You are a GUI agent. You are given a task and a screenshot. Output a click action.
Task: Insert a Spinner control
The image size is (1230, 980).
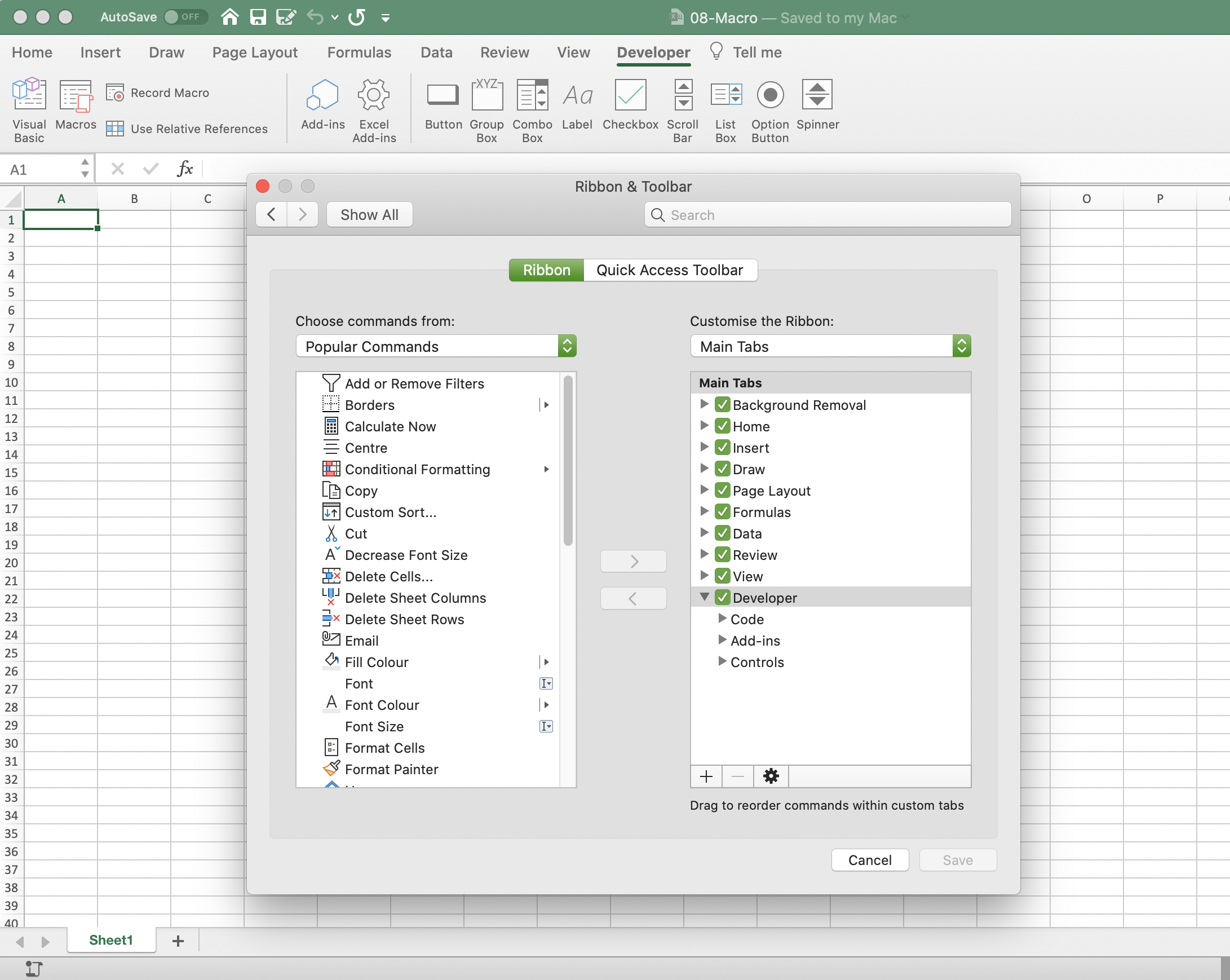click(817, 104)
